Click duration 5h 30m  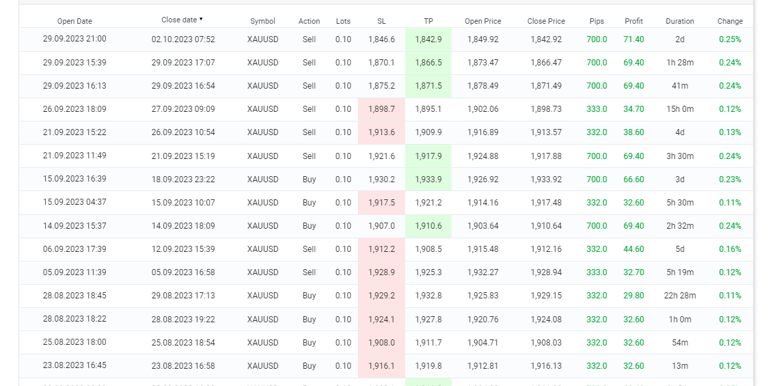click(680, 202)
